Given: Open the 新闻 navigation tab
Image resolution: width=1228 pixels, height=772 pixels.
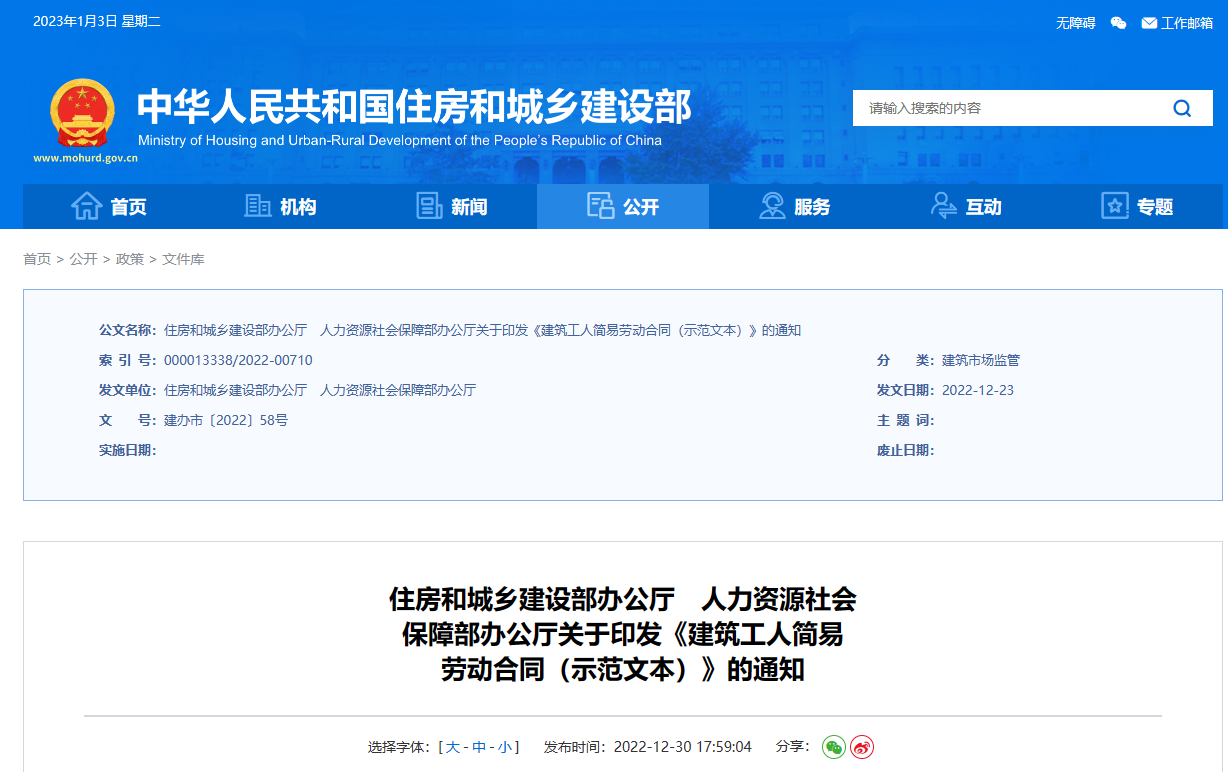Looking at the screenshot, I should (451, 207).
